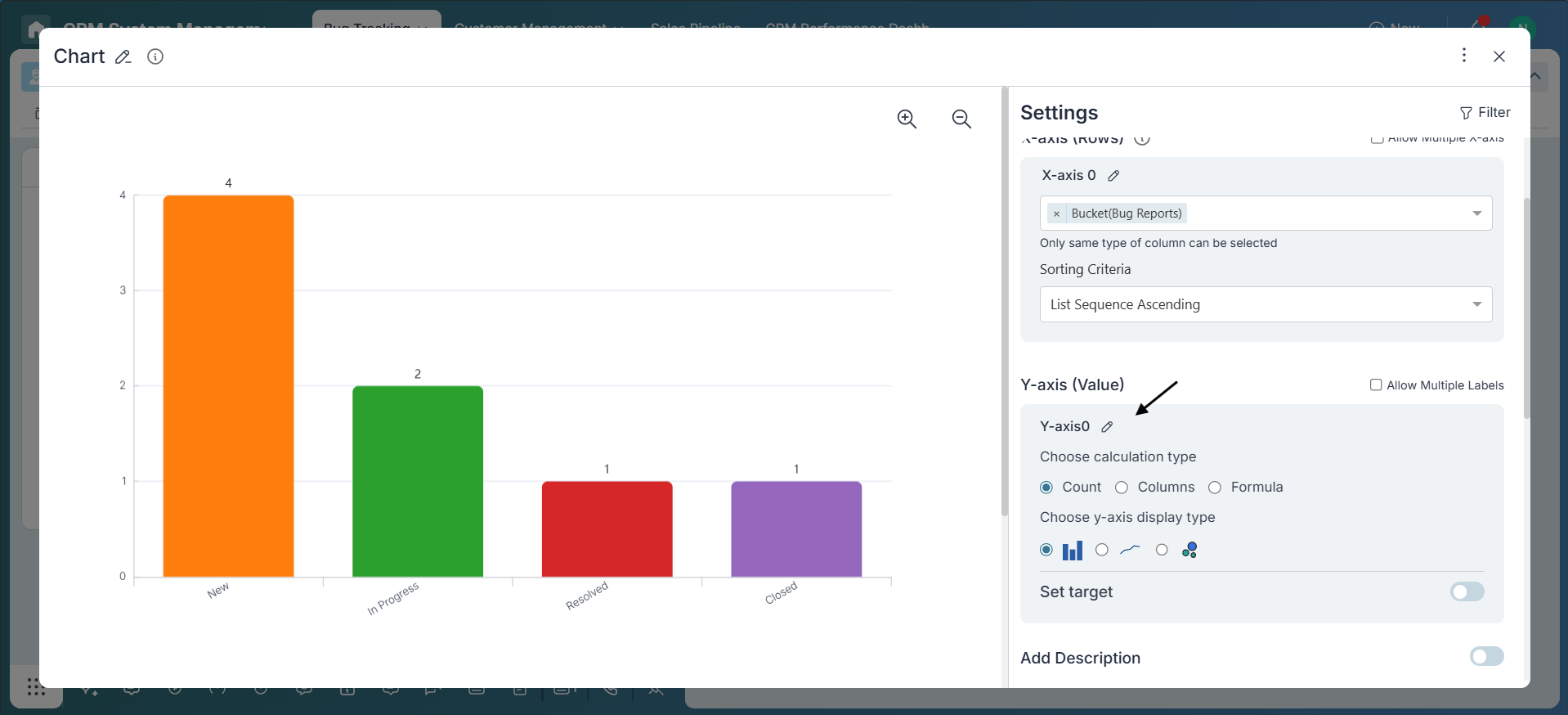Click the purple Closed bar
Screen dimensions: 1568x715
796,529
